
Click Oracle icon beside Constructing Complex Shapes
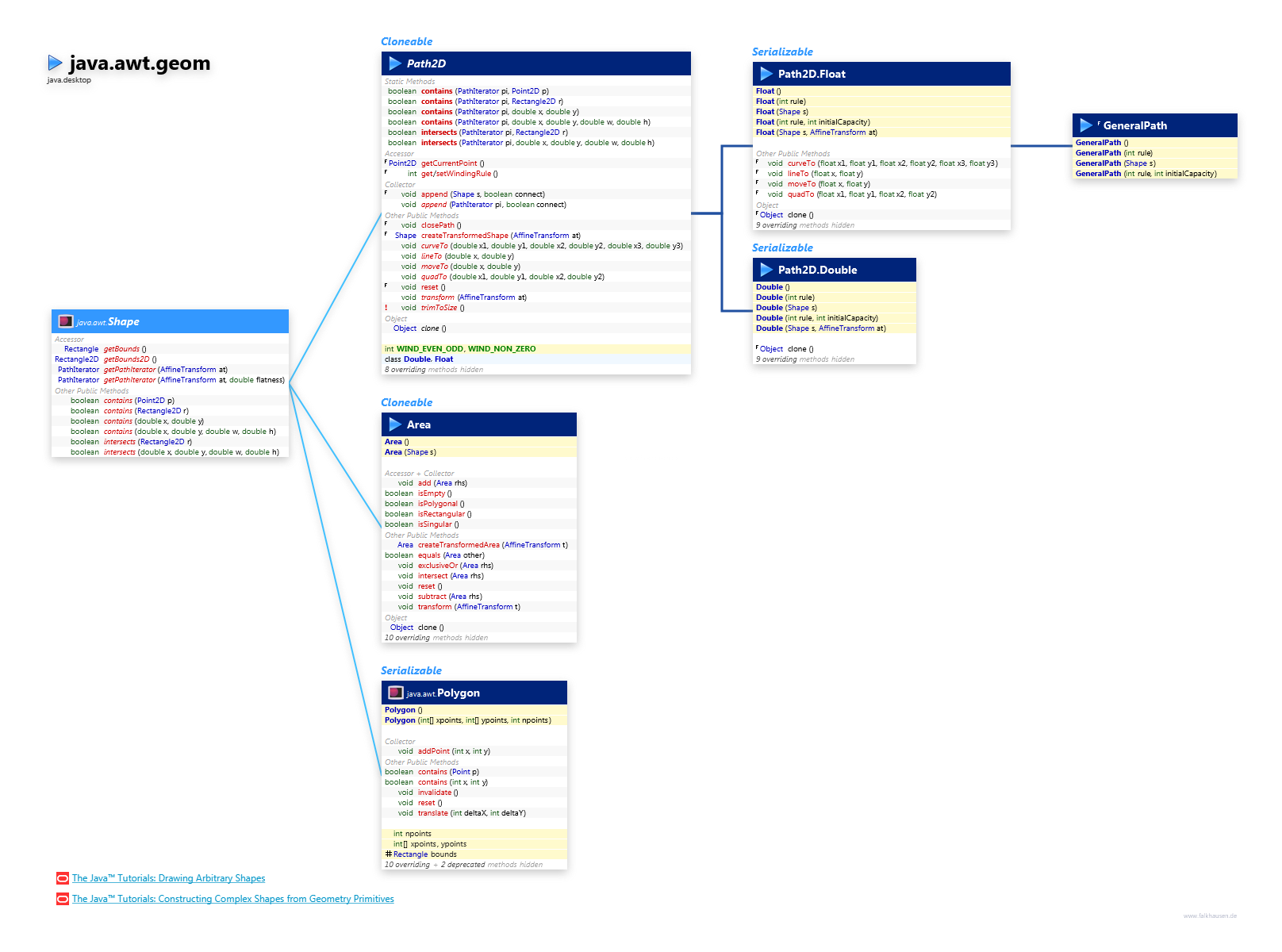(63, 899)
